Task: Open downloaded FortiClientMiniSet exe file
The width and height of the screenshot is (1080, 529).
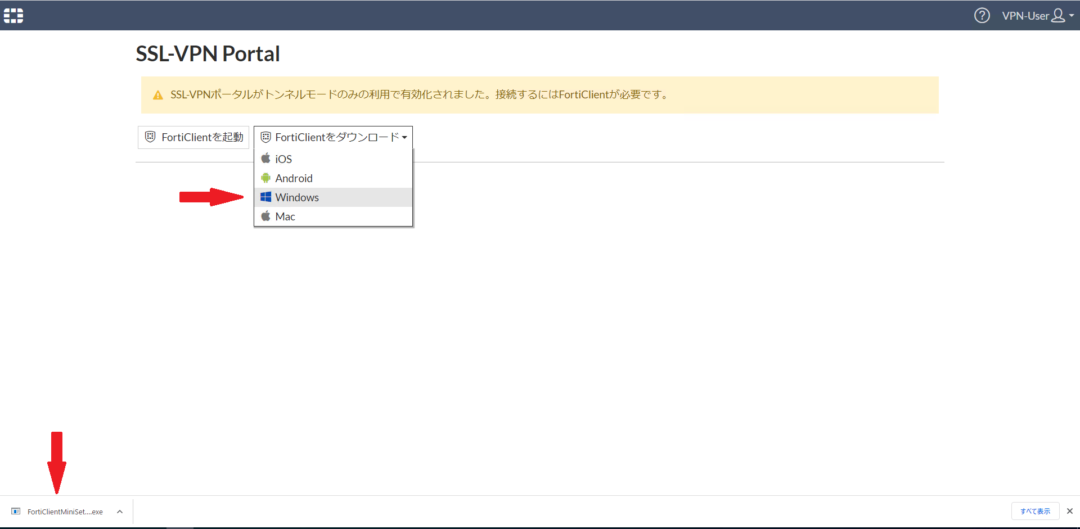Action: 58,512
